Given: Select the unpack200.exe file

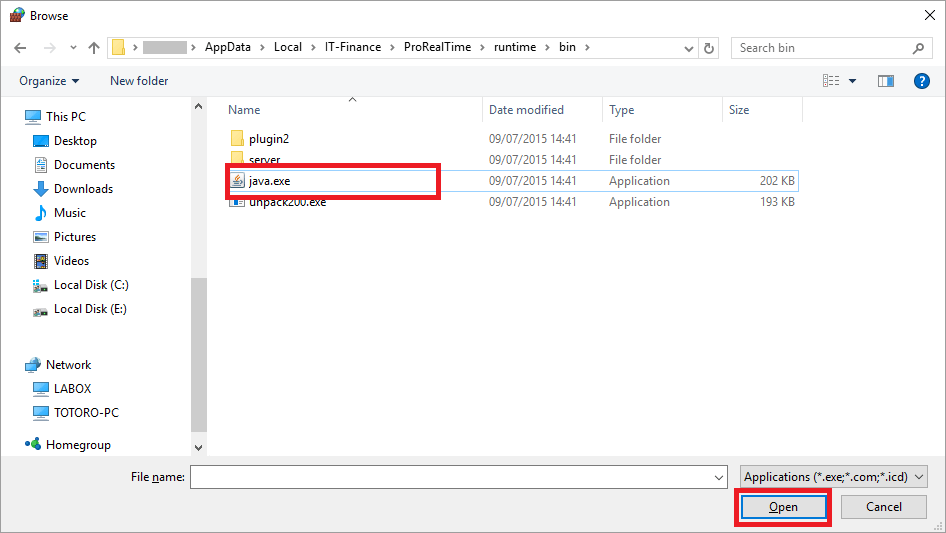Looking at the screenshot, I should [x=287, y=202].
